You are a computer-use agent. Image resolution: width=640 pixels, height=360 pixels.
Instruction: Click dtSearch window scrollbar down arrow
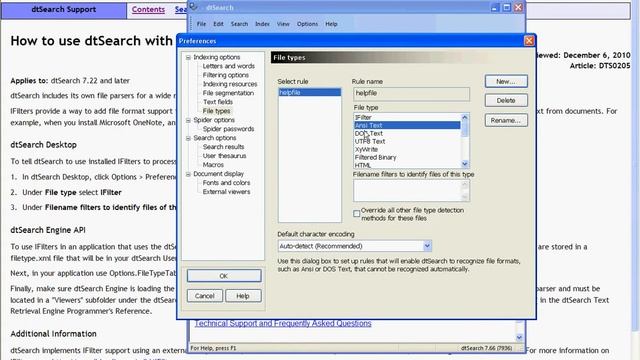519,338
